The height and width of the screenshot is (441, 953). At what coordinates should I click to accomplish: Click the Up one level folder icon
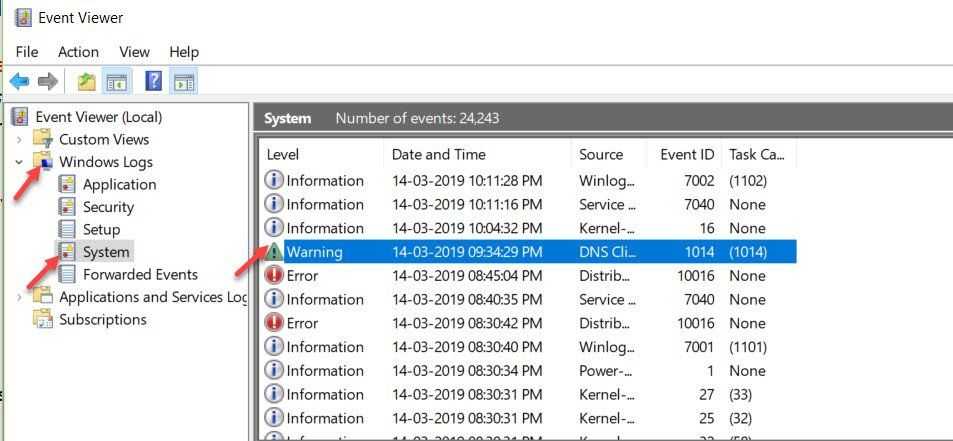[86, 81]
